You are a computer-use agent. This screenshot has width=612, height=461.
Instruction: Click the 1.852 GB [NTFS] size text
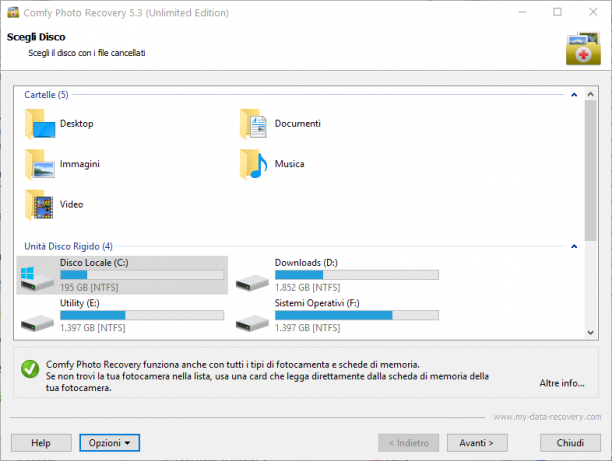307,287
